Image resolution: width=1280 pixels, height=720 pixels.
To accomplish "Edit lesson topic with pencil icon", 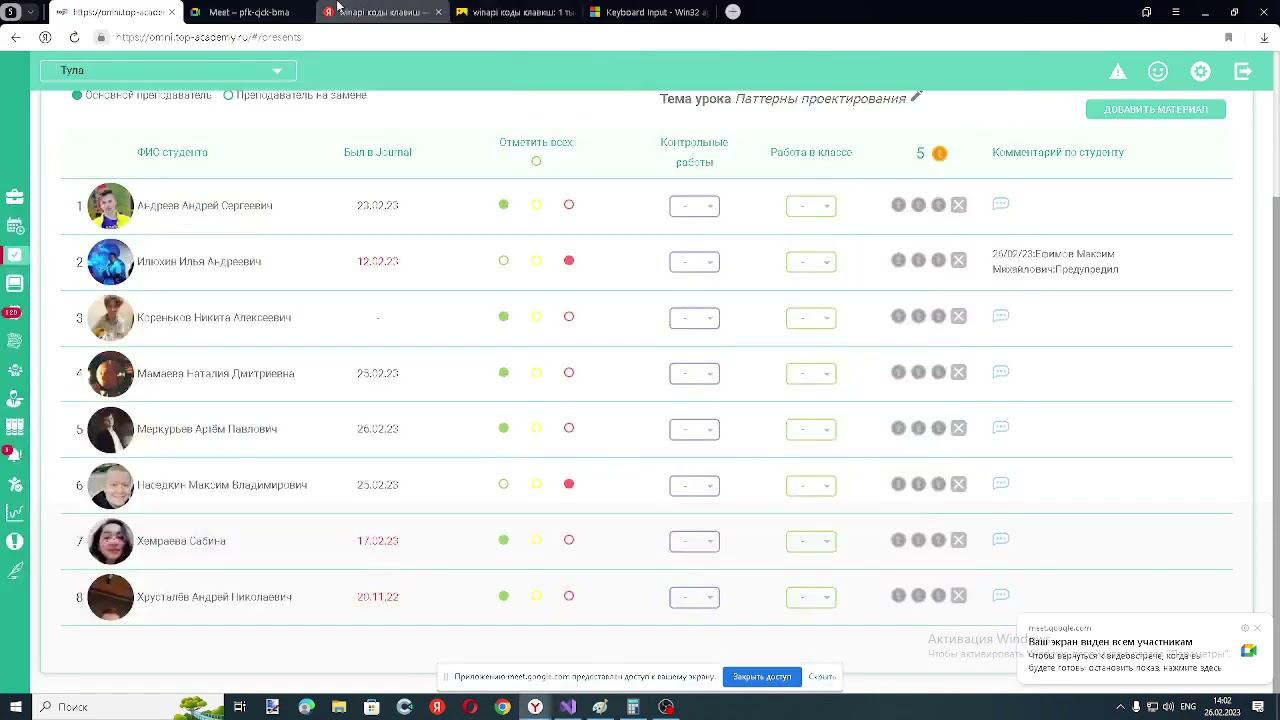I will [915, 97].
